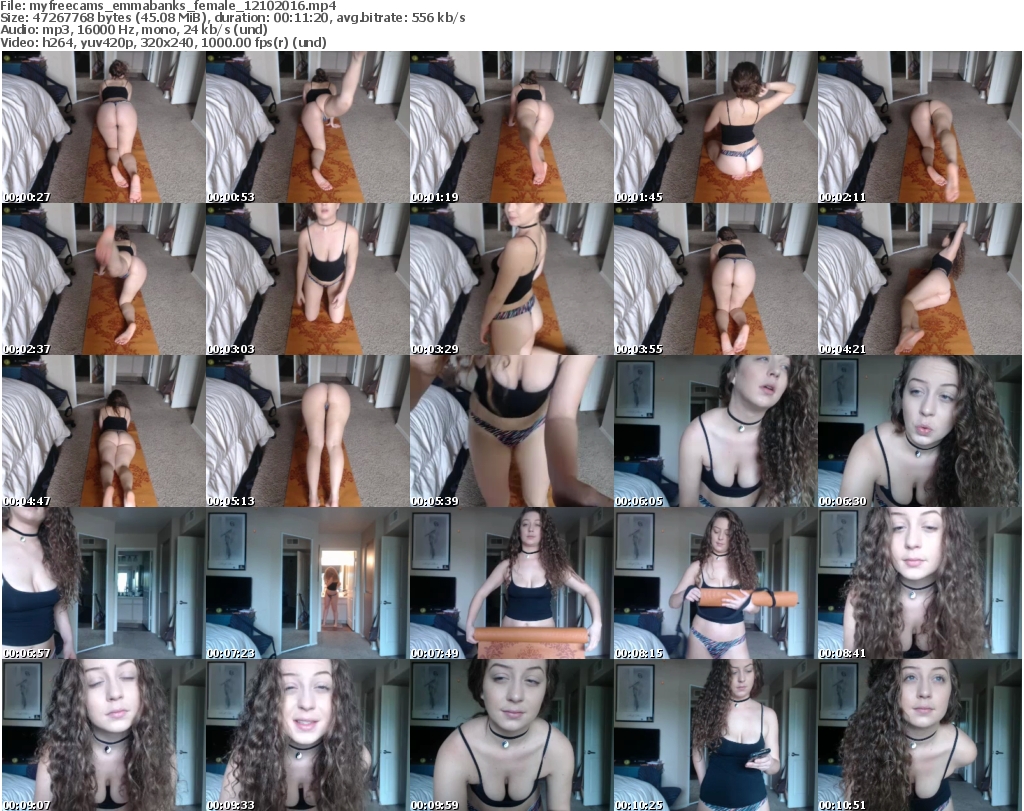
Task: Click the frame stamped 00:07:23
Action: click(307, 584)
